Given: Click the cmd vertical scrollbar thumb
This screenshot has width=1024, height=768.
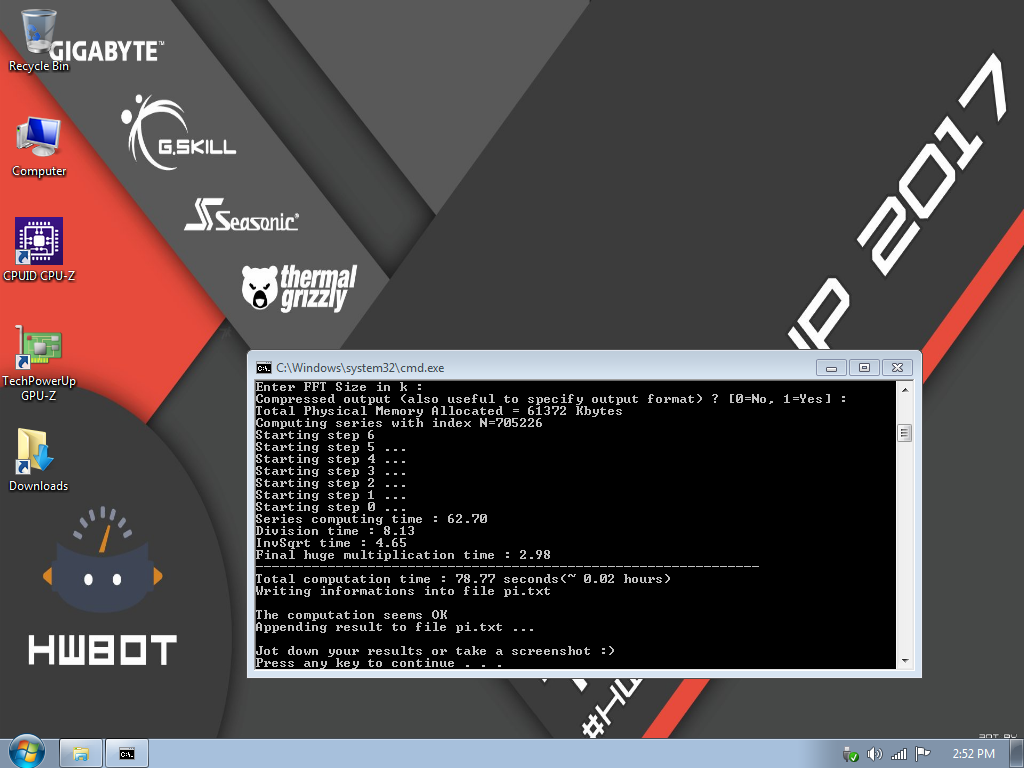Looking at the screenshot, I should coord(904,432).
